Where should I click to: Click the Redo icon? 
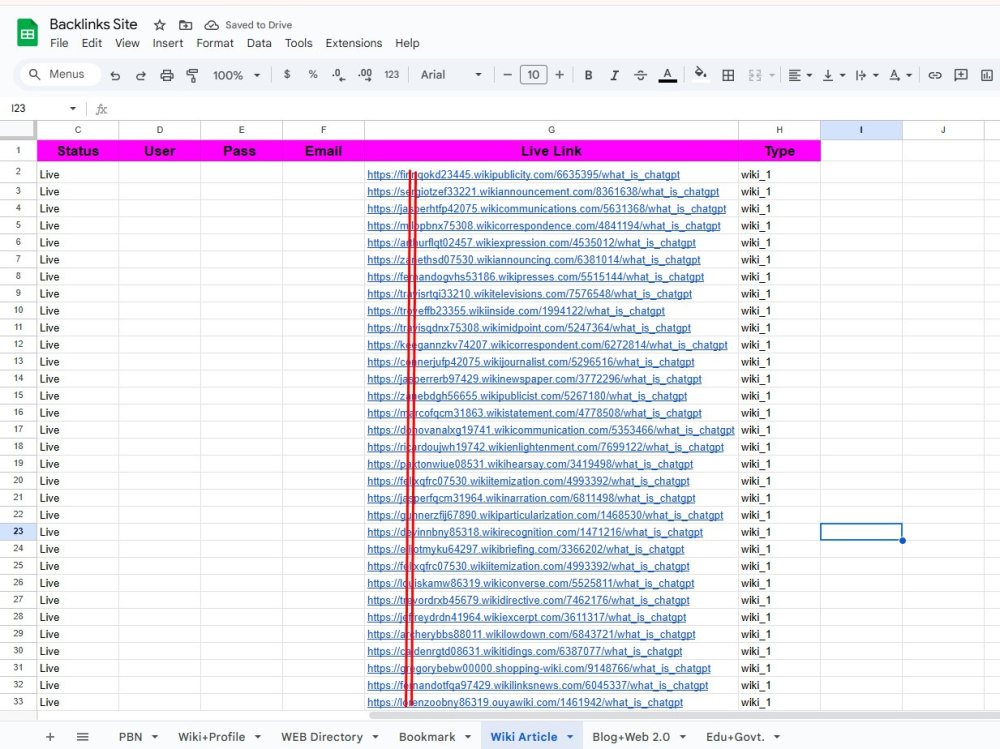(140, 75)
